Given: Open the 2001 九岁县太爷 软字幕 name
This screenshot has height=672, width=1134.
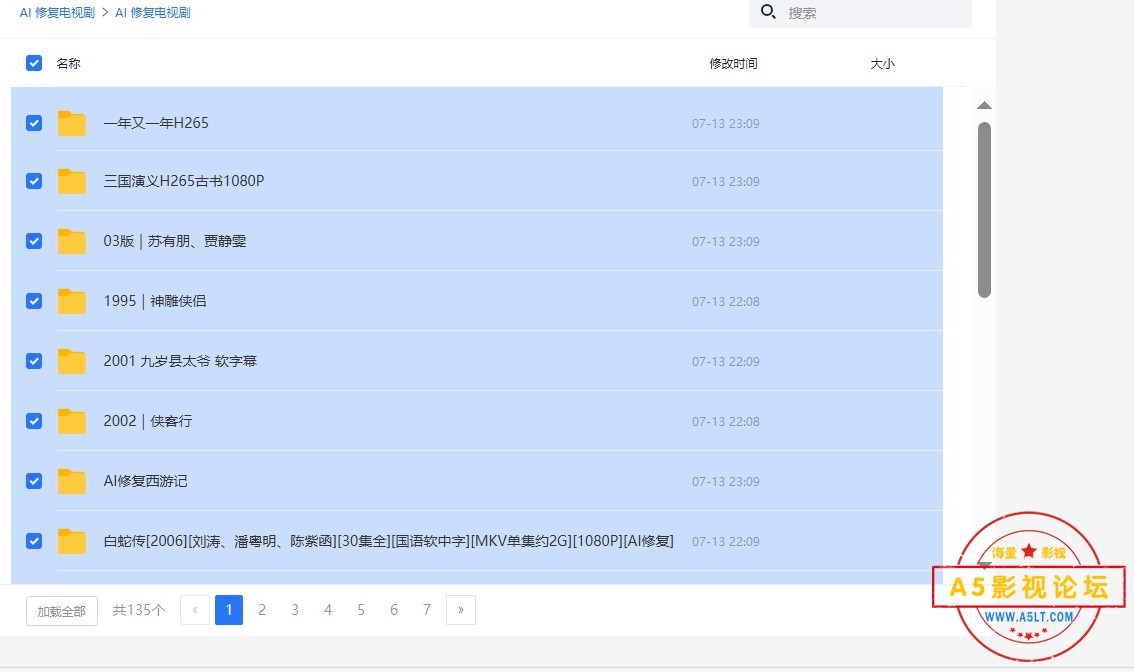Looking at the screenshot, I should [x=180, y=361].
